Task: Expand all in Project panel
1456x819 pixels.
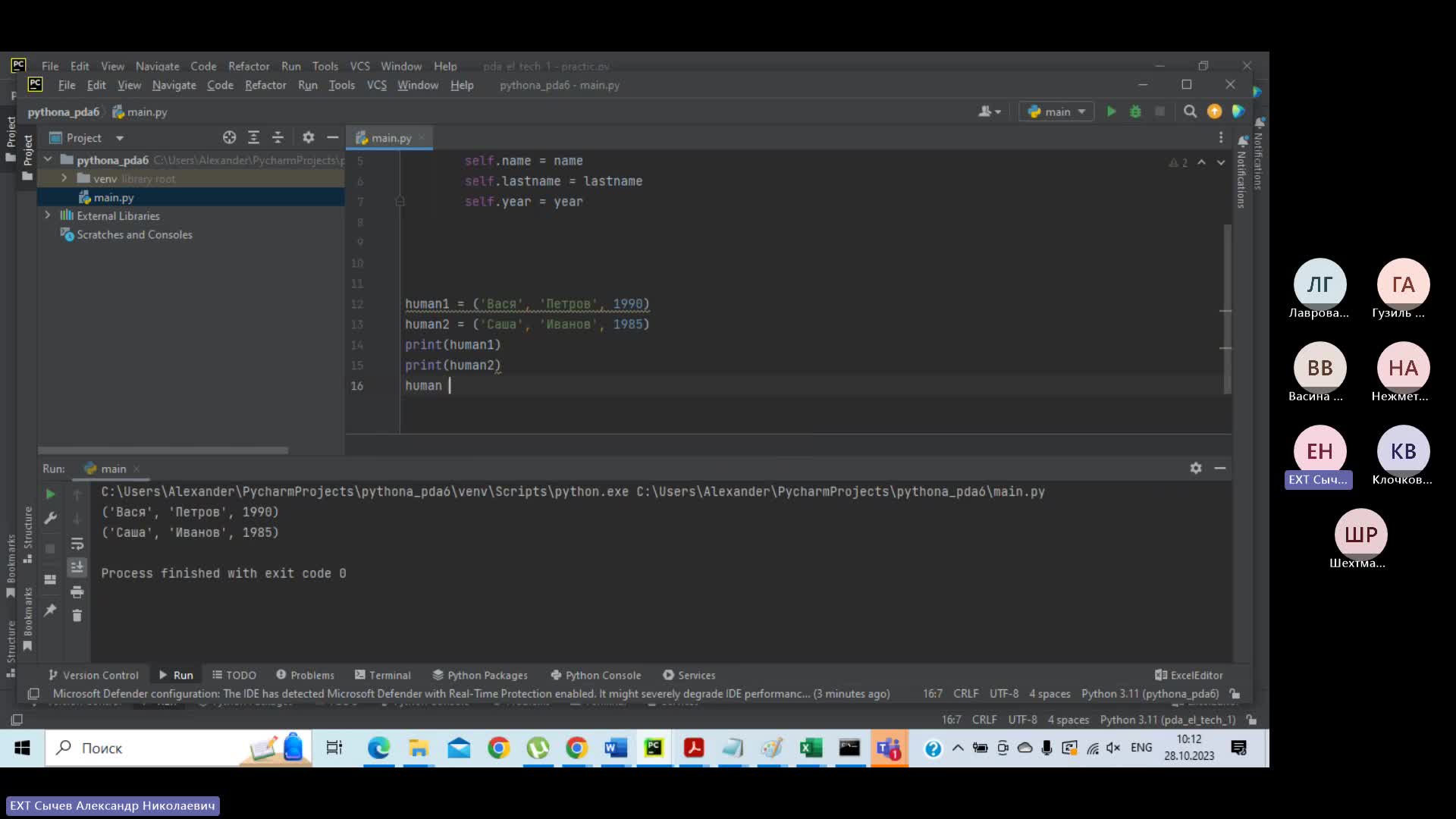Action: point(253,137)
